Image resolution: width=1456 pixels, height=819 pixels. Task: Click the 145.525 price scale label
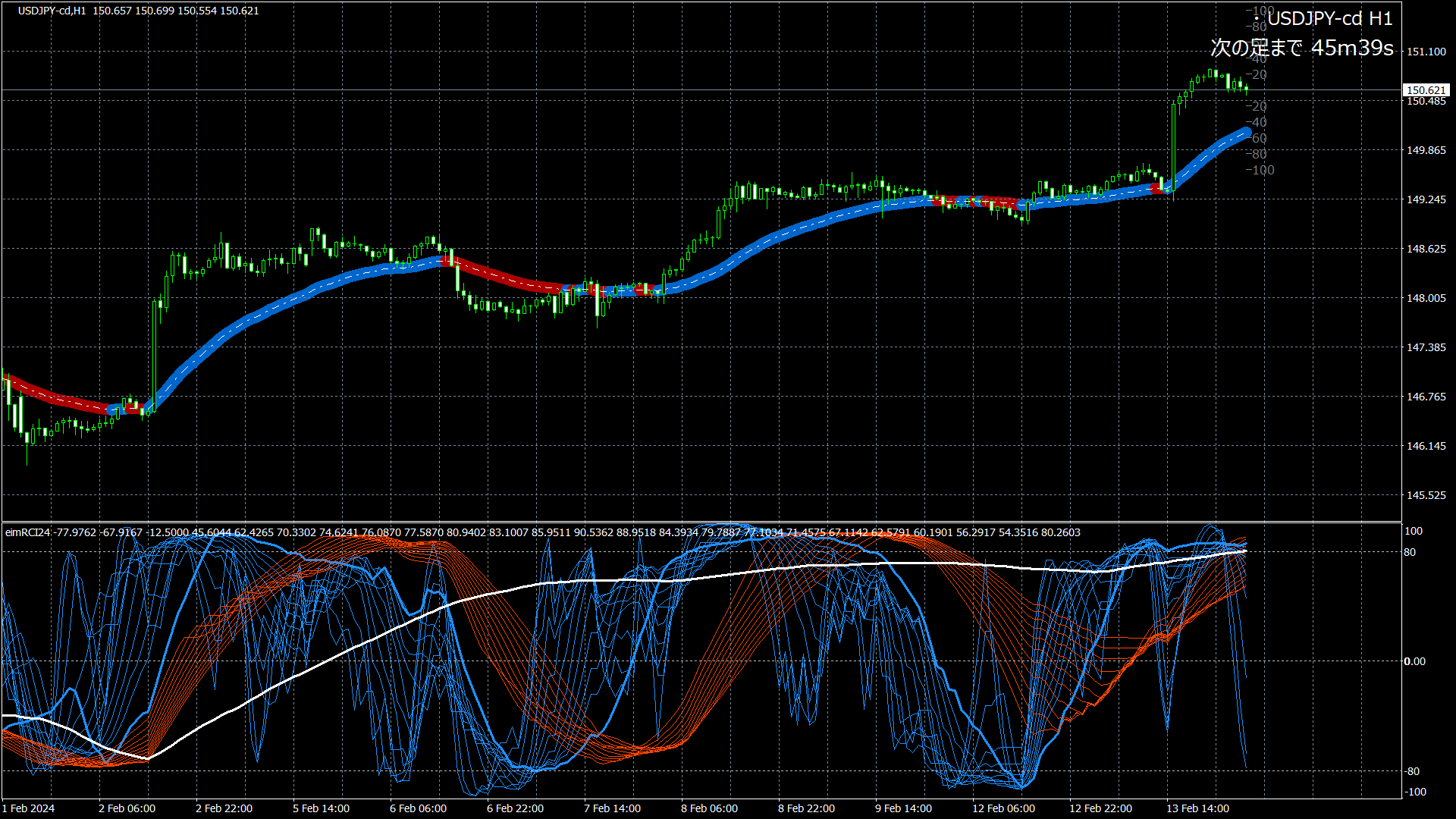(x=1426, y=495)
